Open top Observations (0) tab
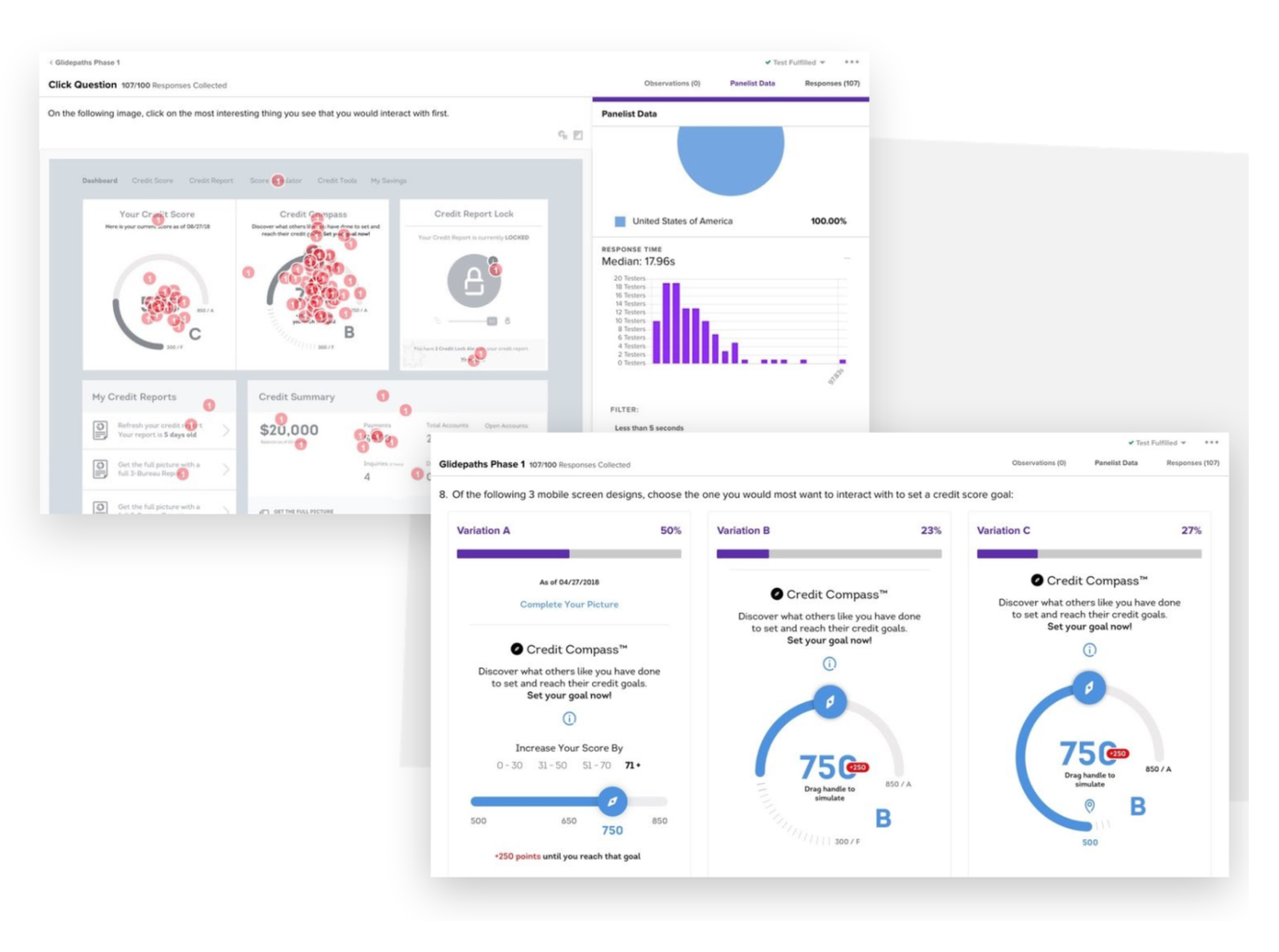 tap(672, 83)
